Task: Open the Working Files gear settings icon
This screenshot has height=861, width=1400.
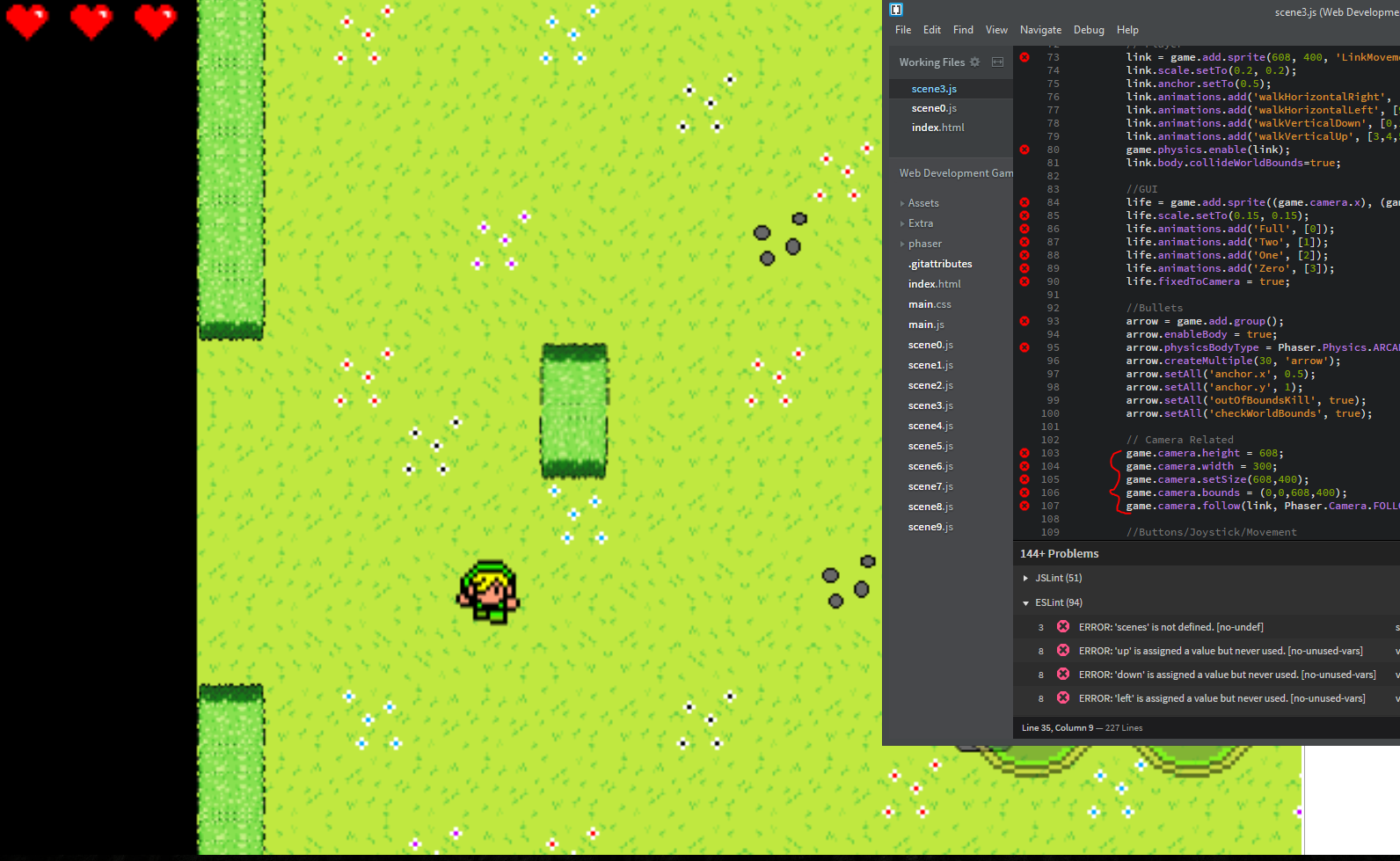Action: point(974,62)
